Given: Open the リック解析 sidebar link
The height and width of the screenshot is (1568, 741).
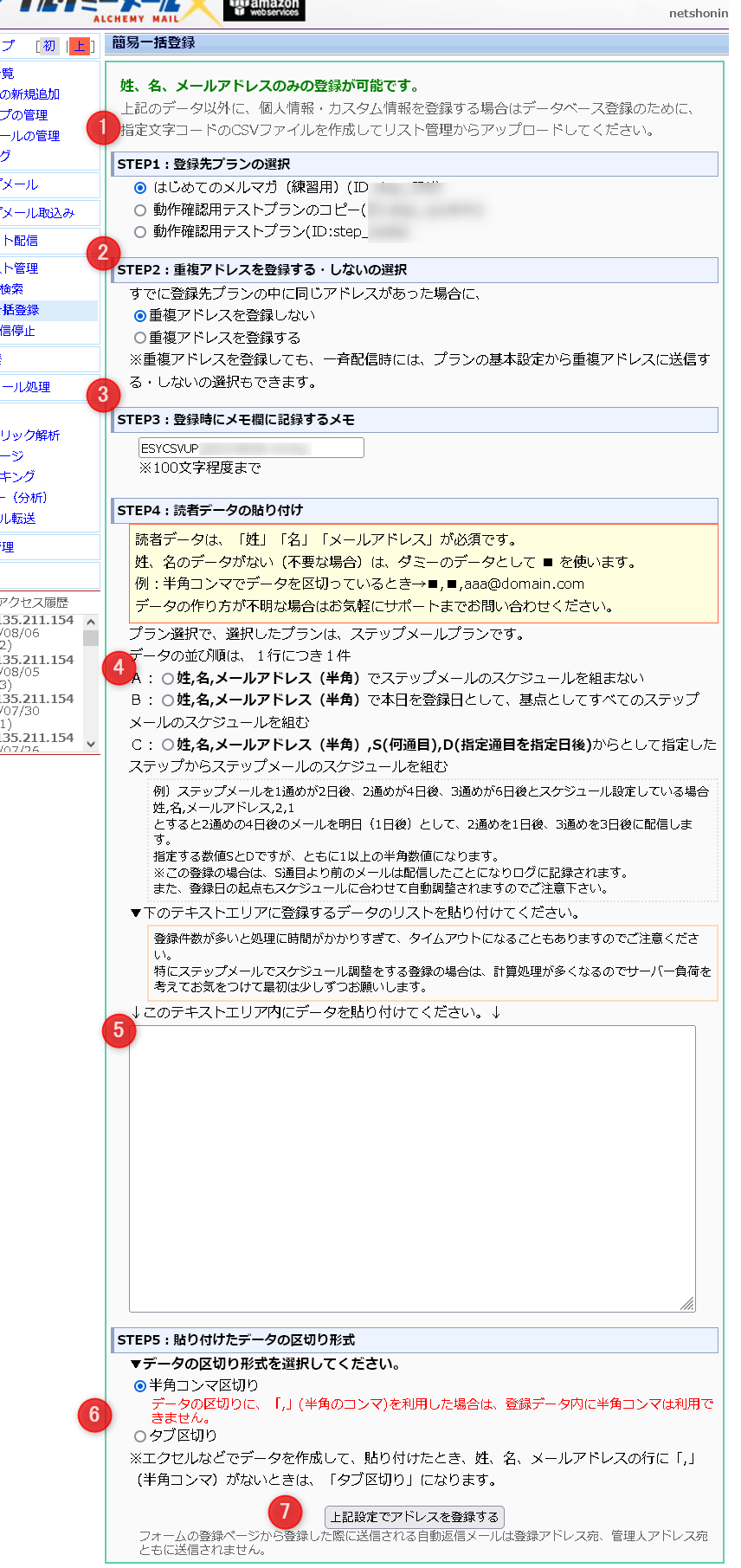Looking at the screenshot, I should pos(30,436).
